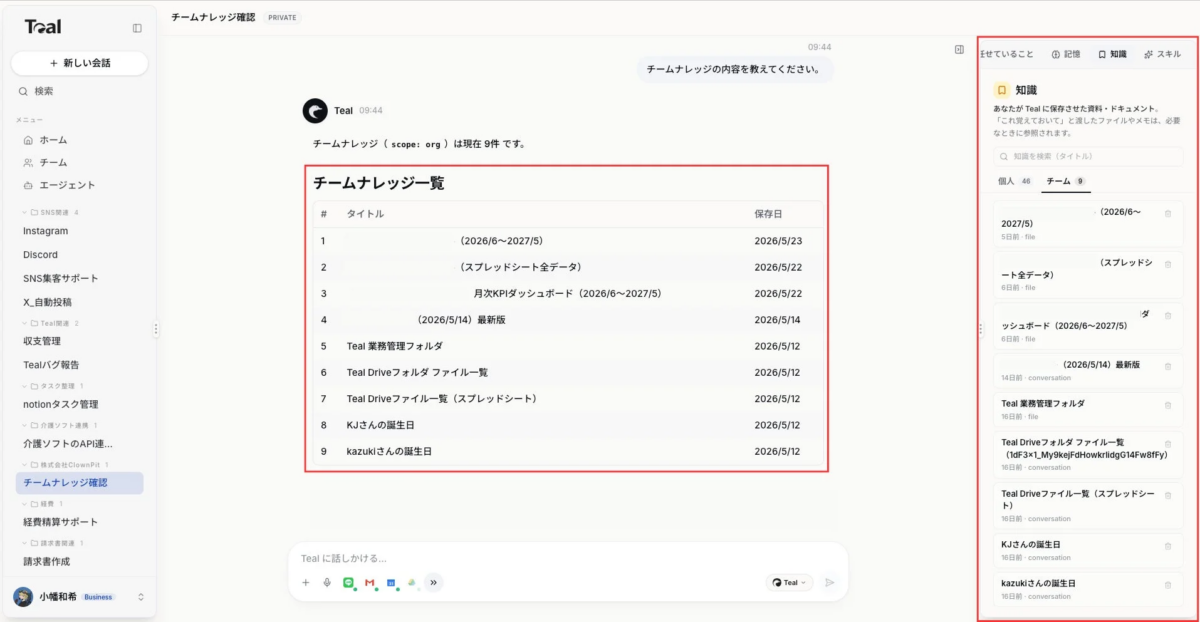Collapse the 請求書関連 folder group

pos(53,543)
